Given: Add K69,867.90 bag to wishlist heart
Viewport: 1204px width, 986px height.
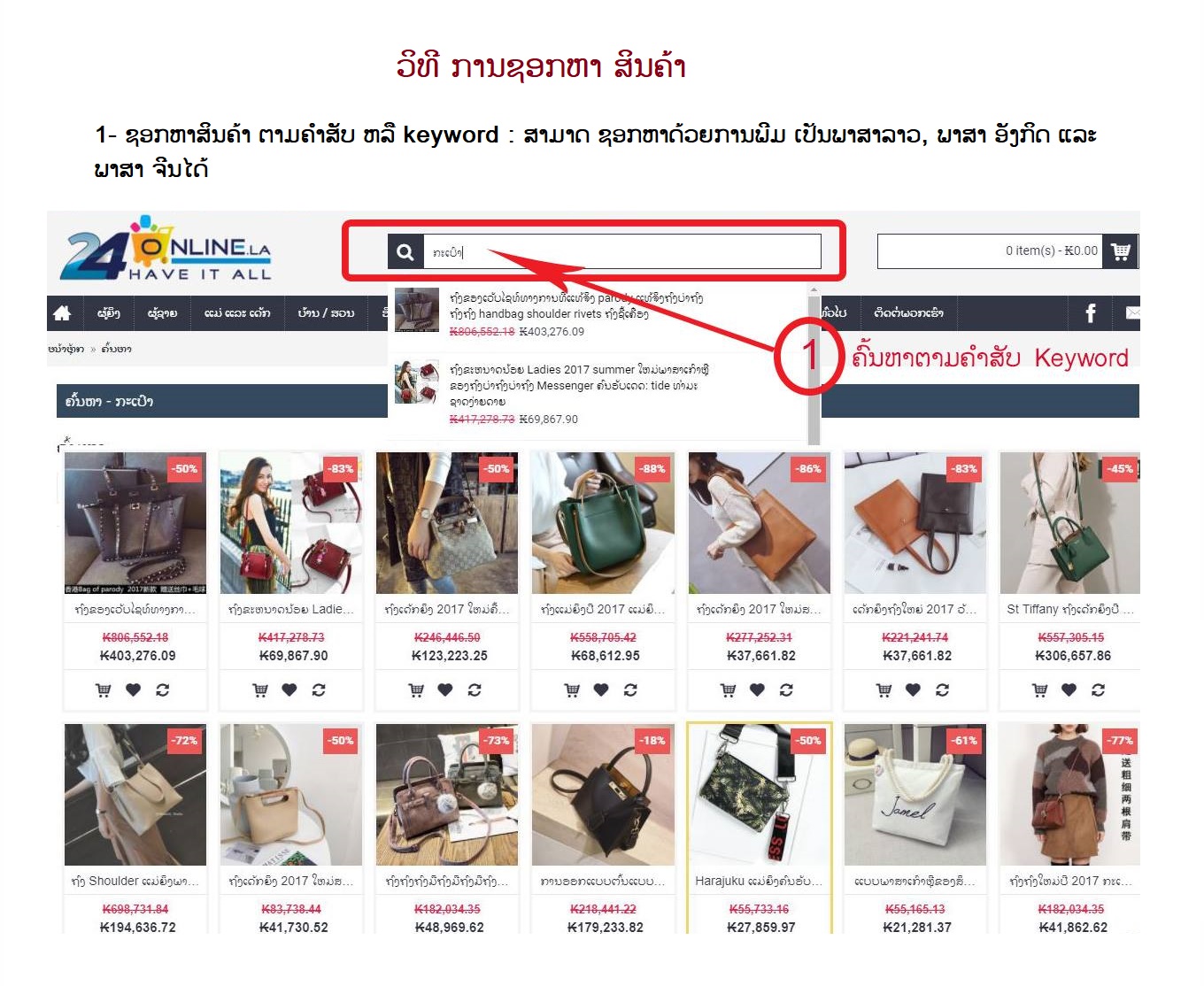Looking at the screenshot, I should coord(289,690).
